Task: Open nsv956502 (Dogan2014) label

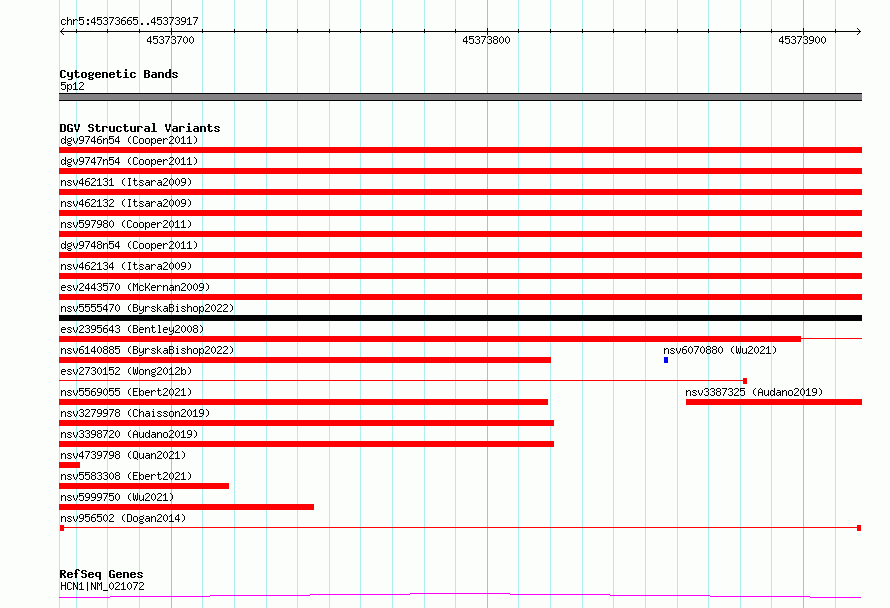Action: coord(123,518)
